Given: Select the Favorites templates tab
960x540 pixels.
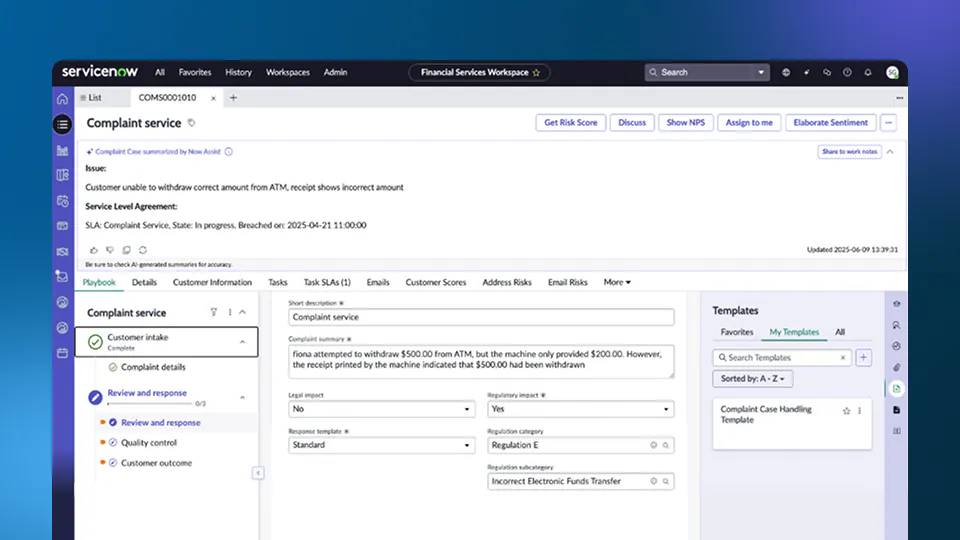Looking at the screenshot, I should coord(737,332).
